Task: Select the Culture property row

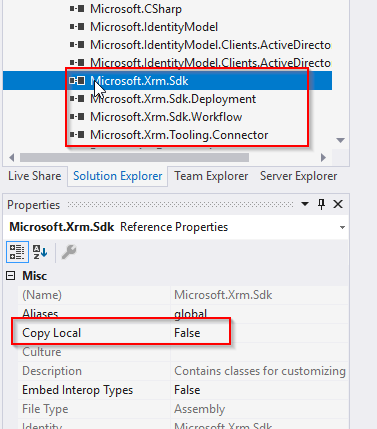Action: [x=183, y=352]
